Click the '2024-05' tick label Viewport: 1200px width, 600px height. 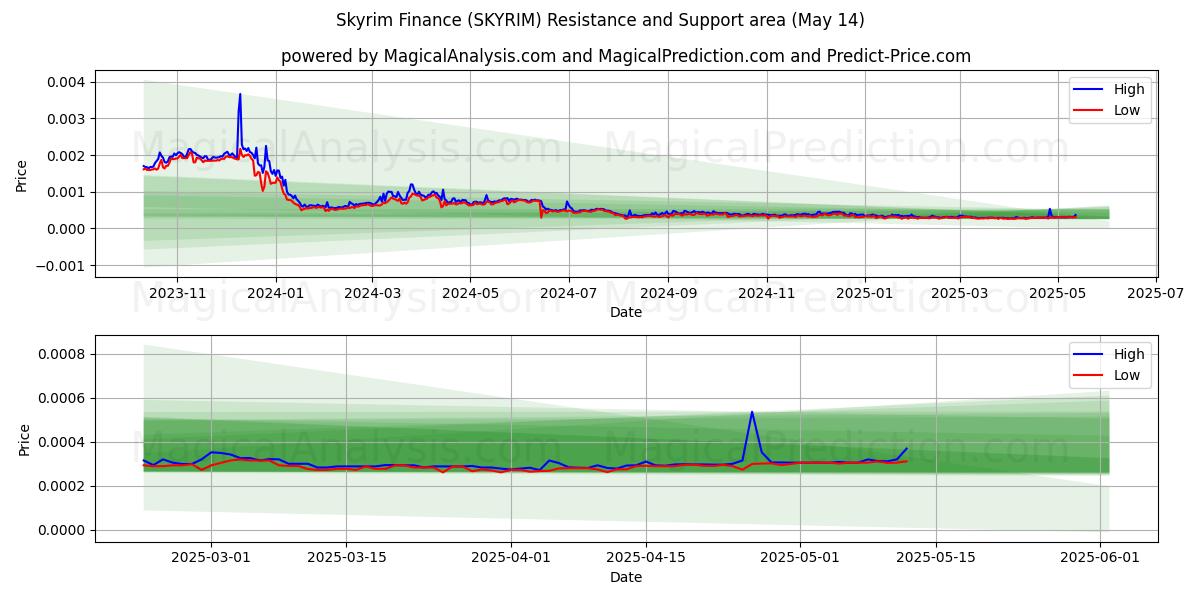click(470, 293)
